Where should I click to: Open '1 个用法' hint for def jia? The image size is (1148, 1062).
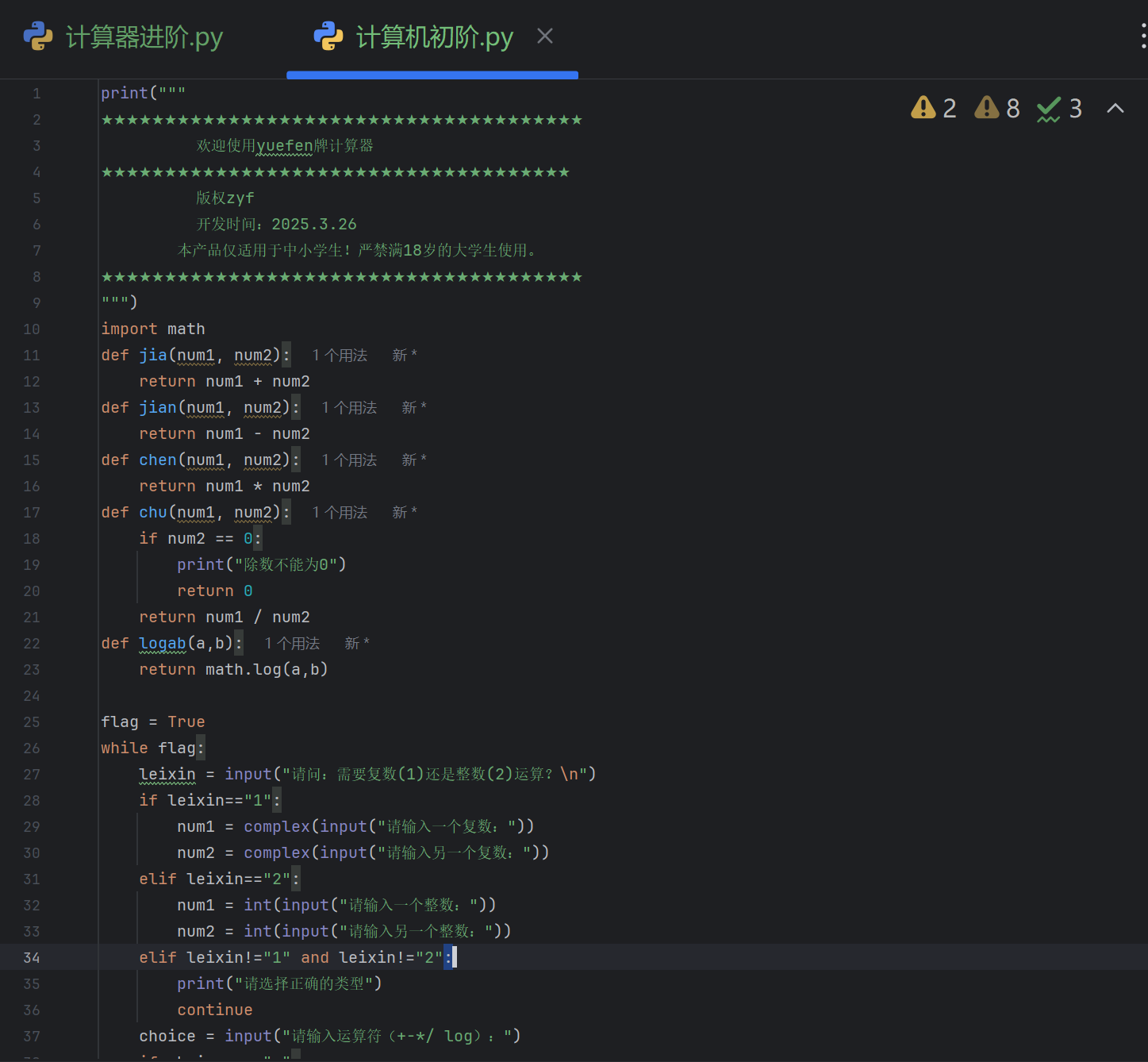click(x=340, y=355)
